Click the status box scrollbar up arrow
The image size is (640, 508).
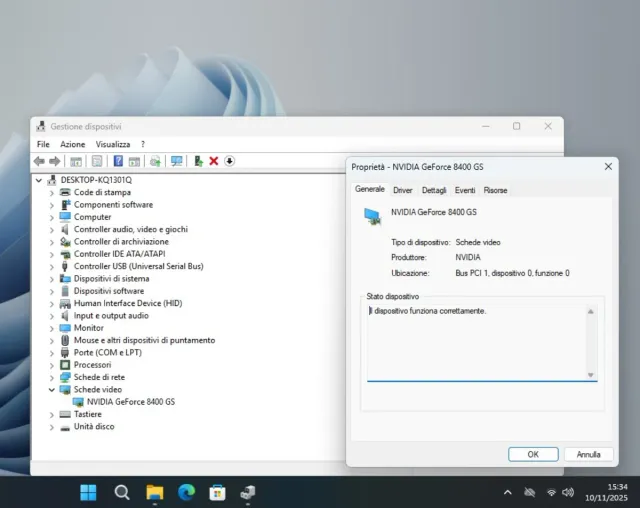pos(591,312)
